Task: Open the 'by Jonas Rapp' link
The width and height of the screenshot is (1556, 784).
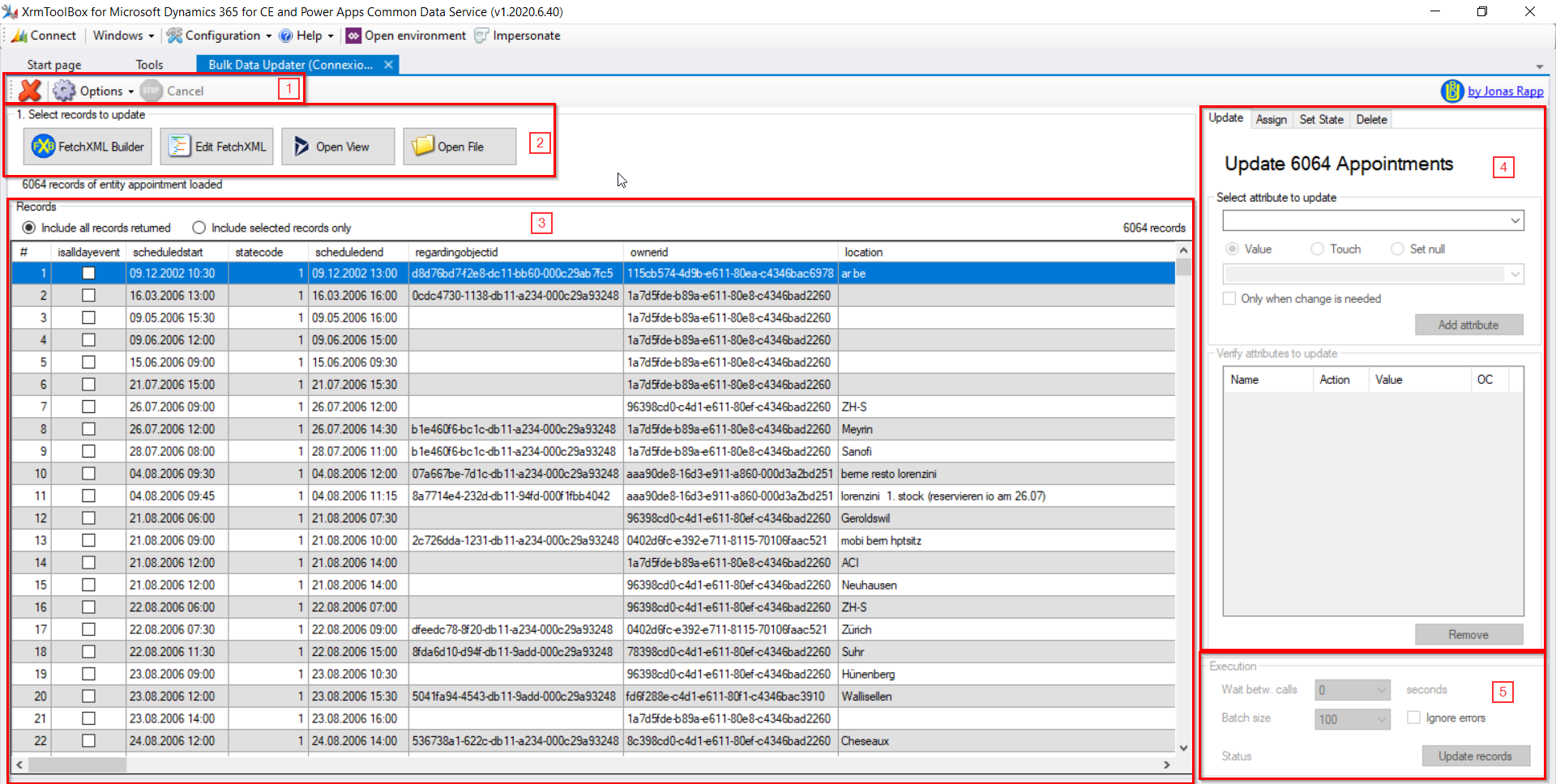Action: coord(1505,92)
